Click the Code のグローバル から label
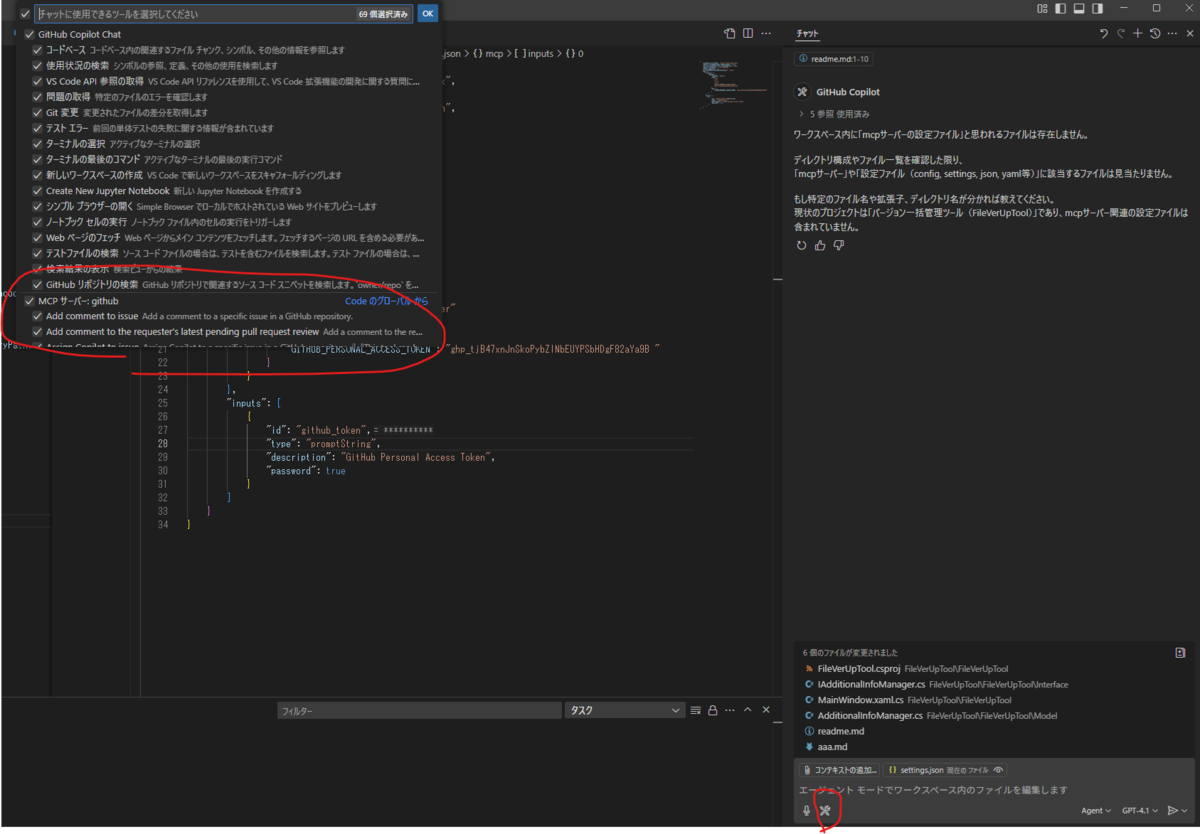Screen dimensions: 1200x834 386,300
